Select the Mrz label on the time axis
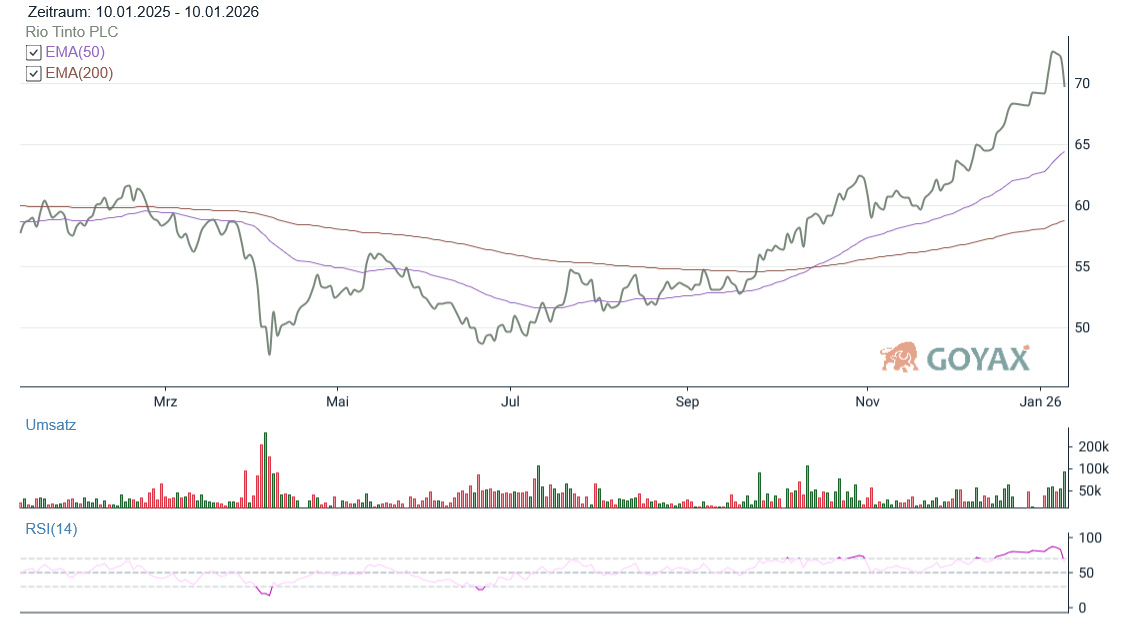The height and width of the screenshot is (617, 1140). click(x=165, y=402)
